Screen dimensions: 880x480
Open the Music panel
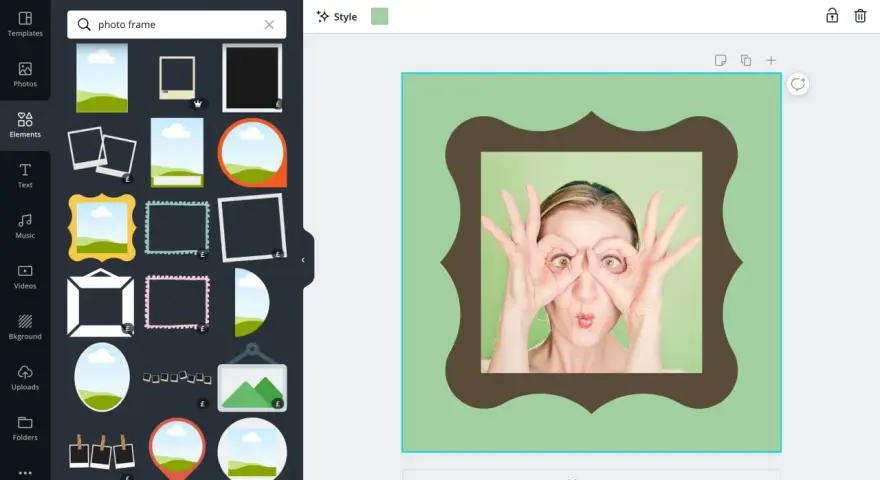pos(25,226)
